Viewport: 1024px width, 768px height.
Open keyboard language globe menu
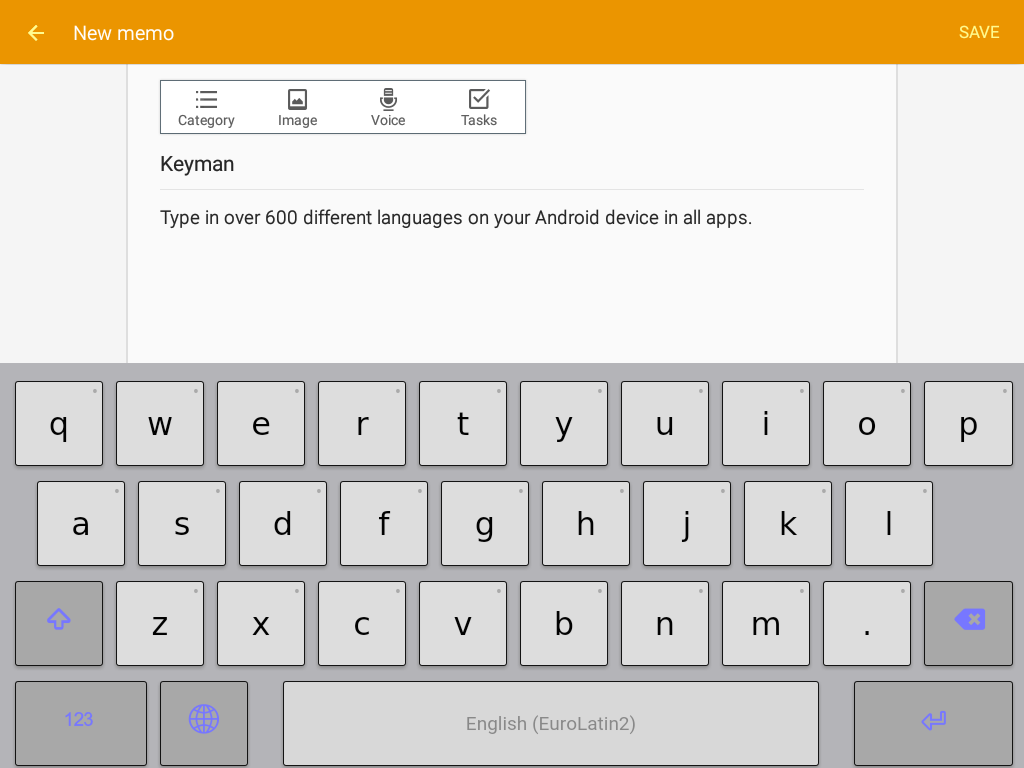[x=204, y=723]
